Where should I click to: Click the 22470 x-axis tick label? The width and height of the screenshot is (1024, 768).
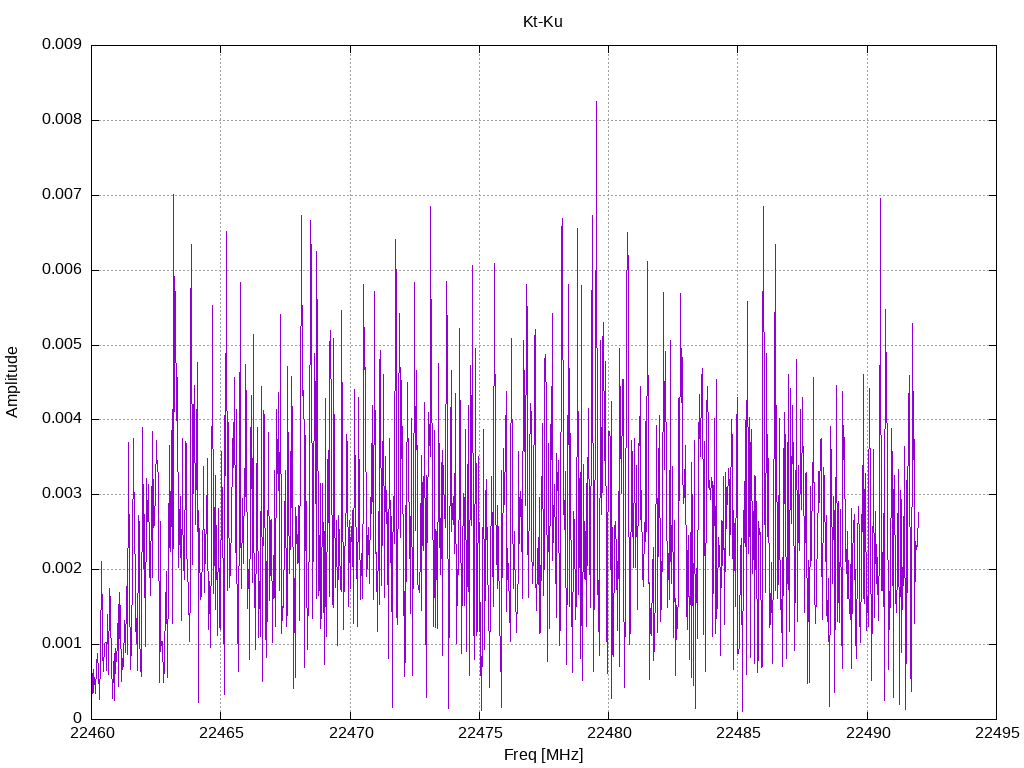click(x=351, y=733)
